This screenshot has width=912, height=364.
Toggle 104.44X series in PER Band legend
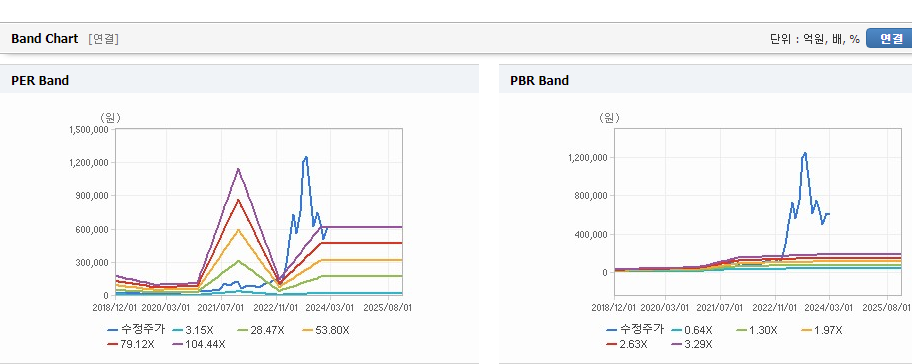(x=199, y=344)
